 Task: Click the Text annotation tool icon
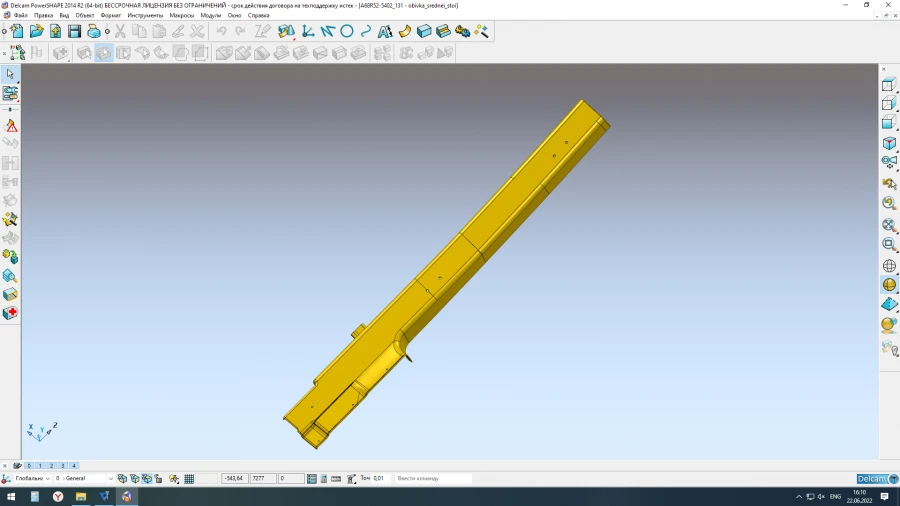pyautogui.click(x=385, y=32)
